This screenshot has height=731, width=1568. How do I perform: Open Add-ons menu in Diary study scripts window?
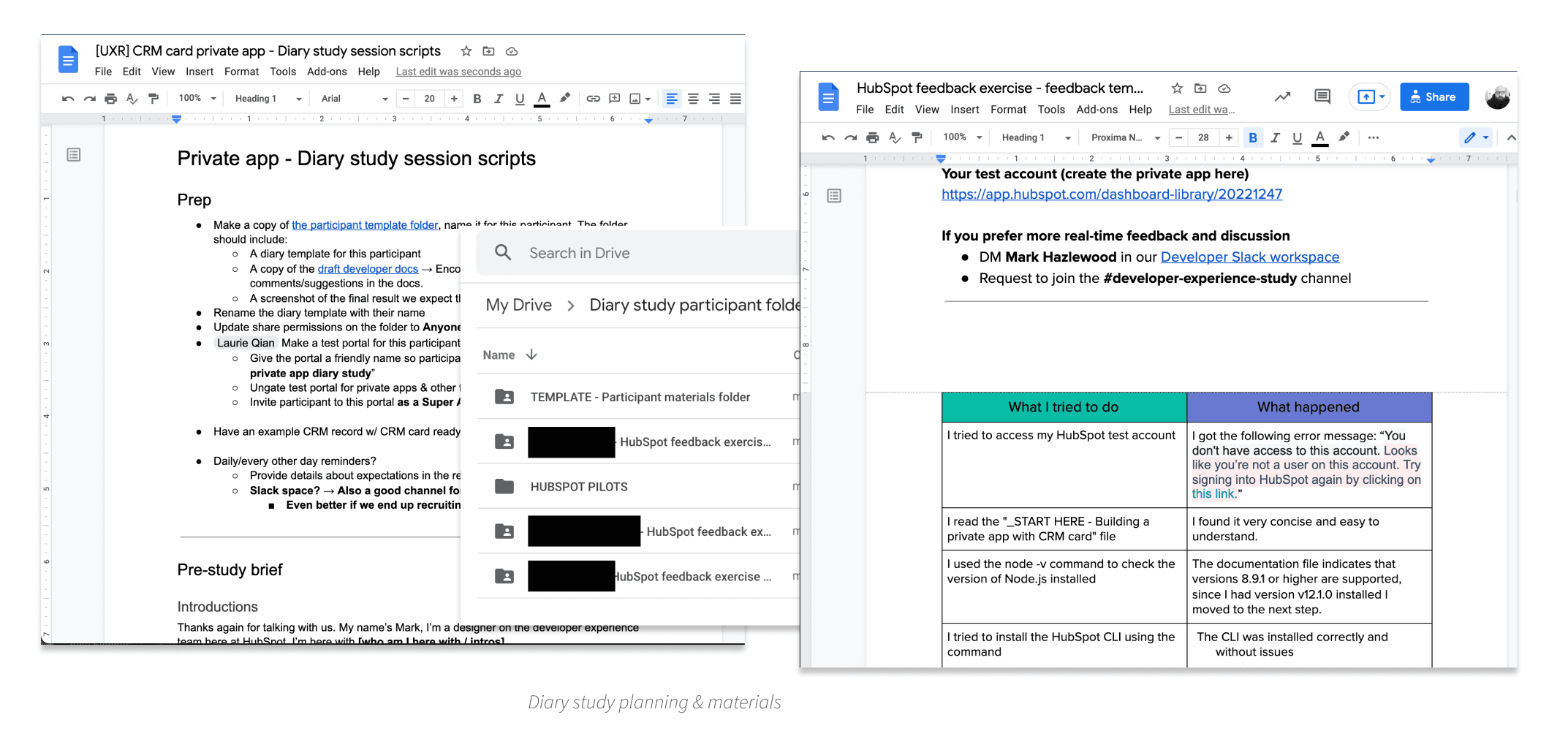pos(327,72)
